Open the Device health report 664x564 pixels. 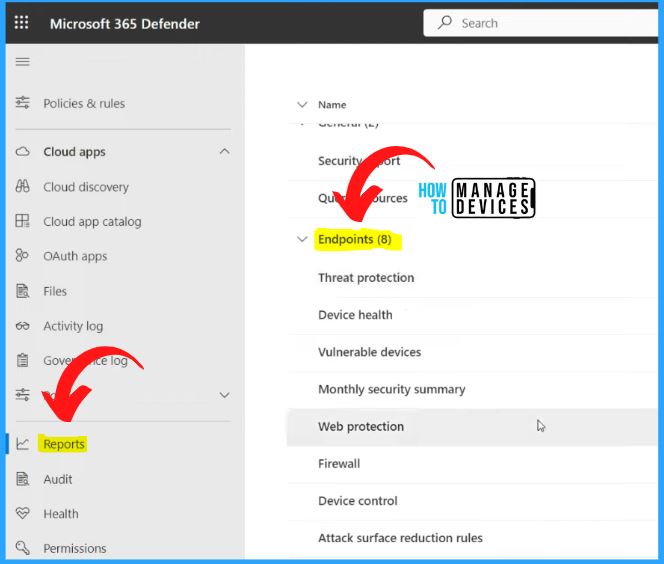tap(355, 315)
